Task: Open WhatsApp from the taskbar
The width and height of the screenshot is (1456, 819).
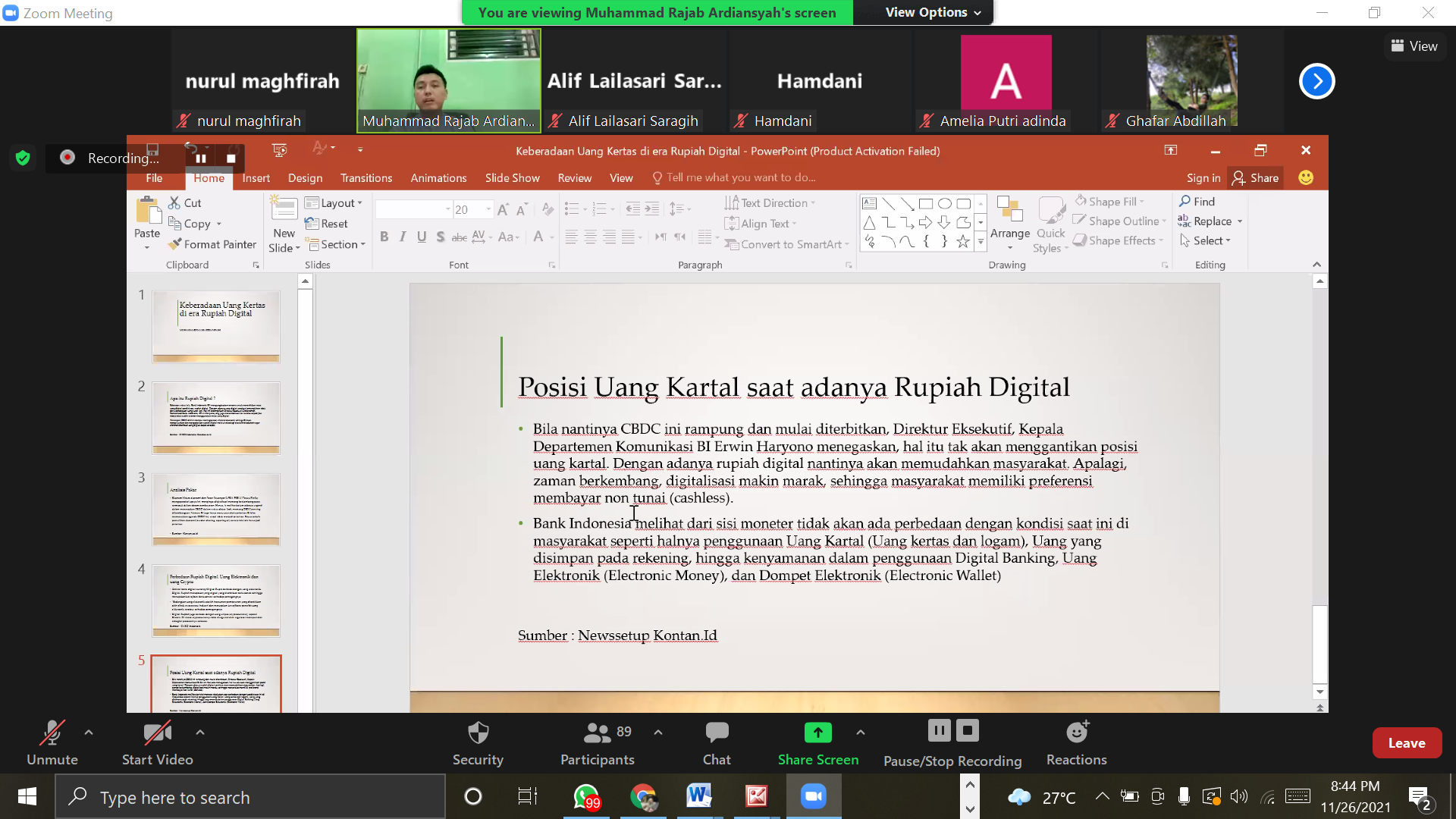Action: click(586, 797)
